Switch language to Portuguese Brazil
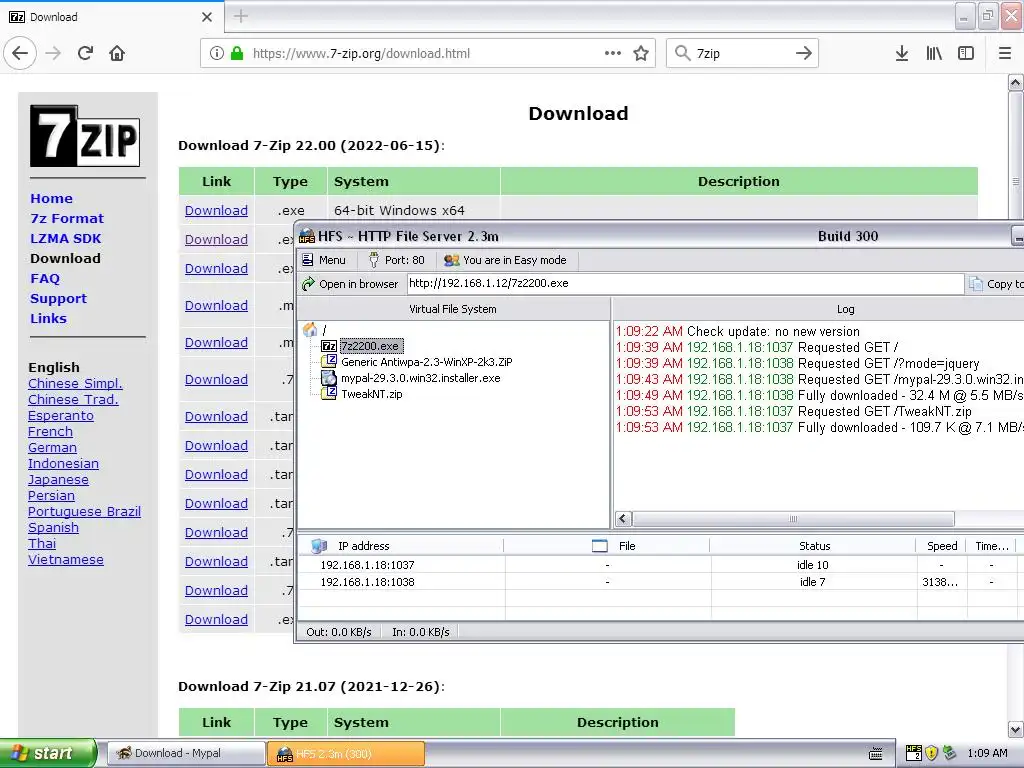1024x768 pixels. 84,512
